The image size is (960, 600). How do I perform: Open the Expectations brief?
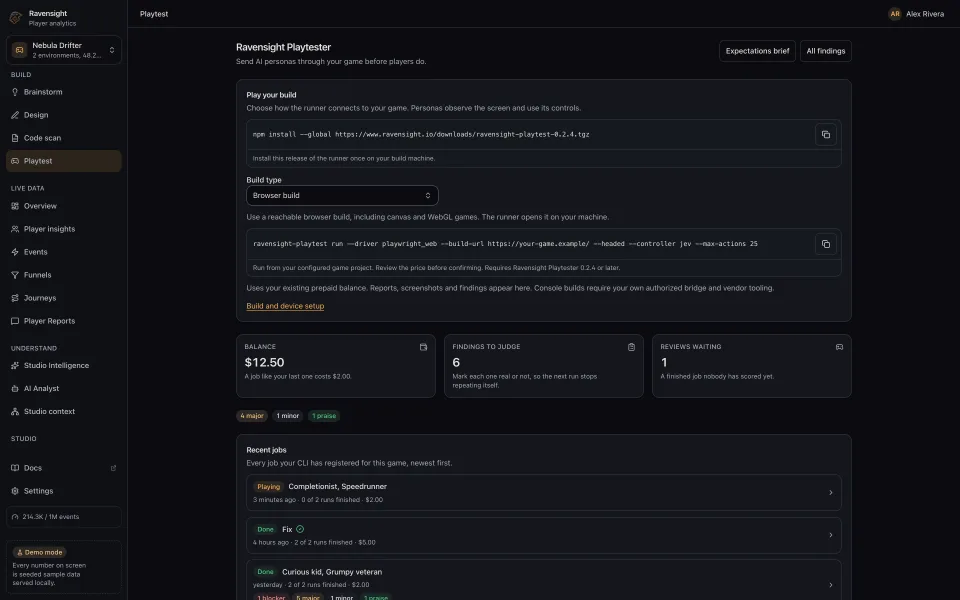[757, 51]
